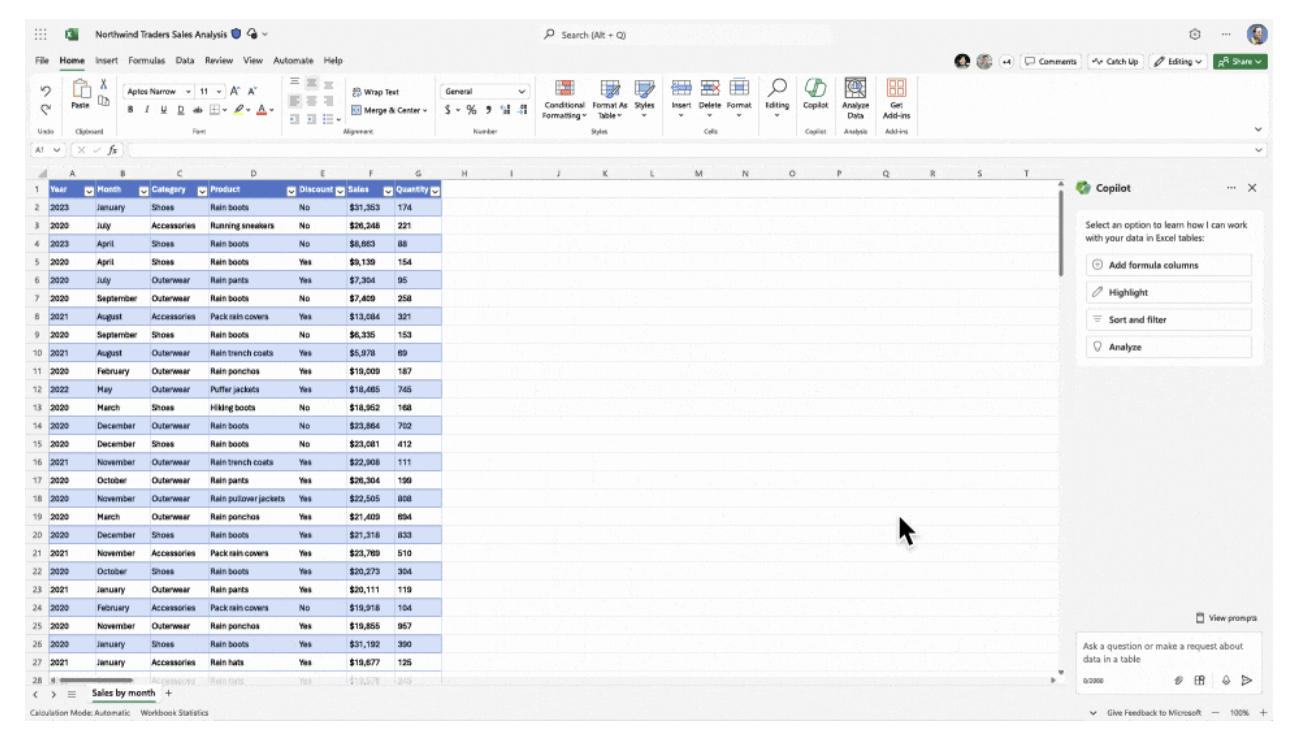Switch to the Automate ribbon tab
Screen dimensions: 1298x748
click(x=293, y=61)
